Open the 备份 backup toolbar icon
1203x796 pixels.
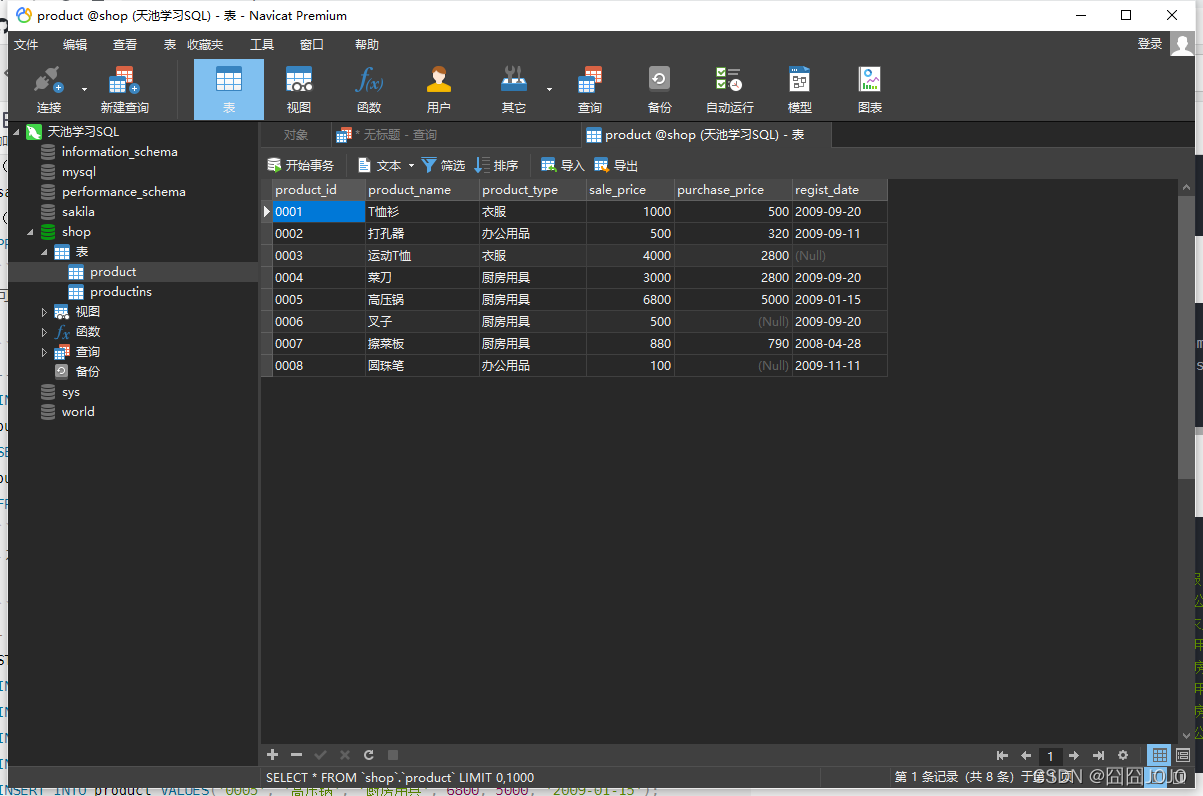coord(659,89)
